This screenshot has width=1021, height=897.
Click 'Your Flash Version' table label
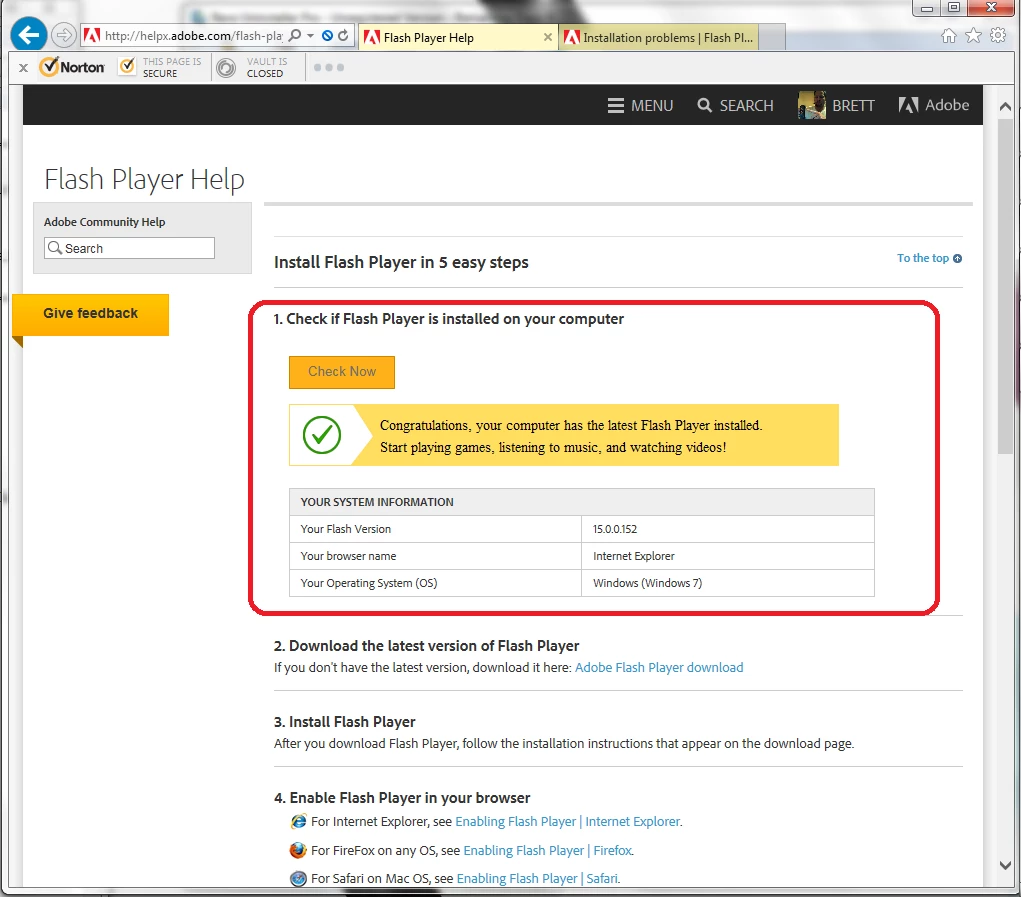[346, 529]
